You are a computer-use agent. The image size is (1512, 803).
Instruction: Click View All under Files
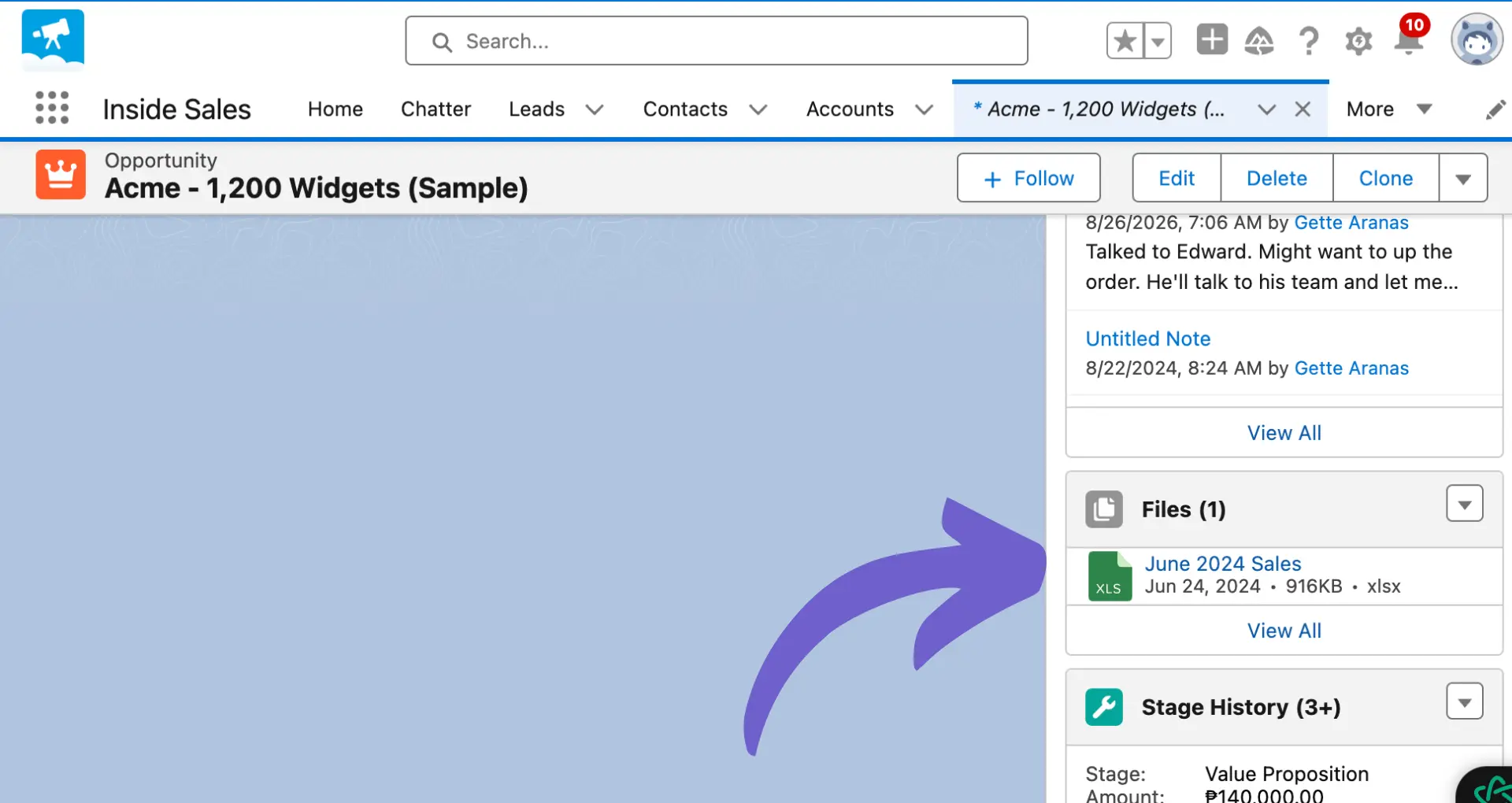[1284, 631]
